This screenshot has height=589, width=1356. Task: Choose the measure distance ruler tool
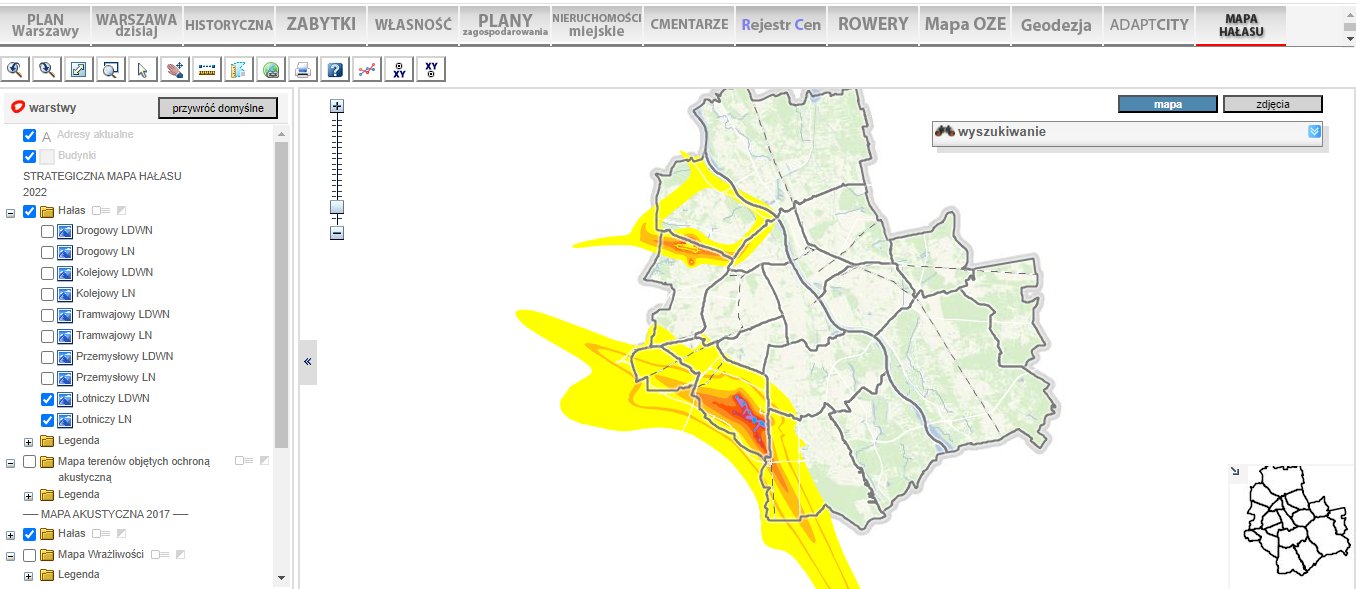(x=207, y=69)
